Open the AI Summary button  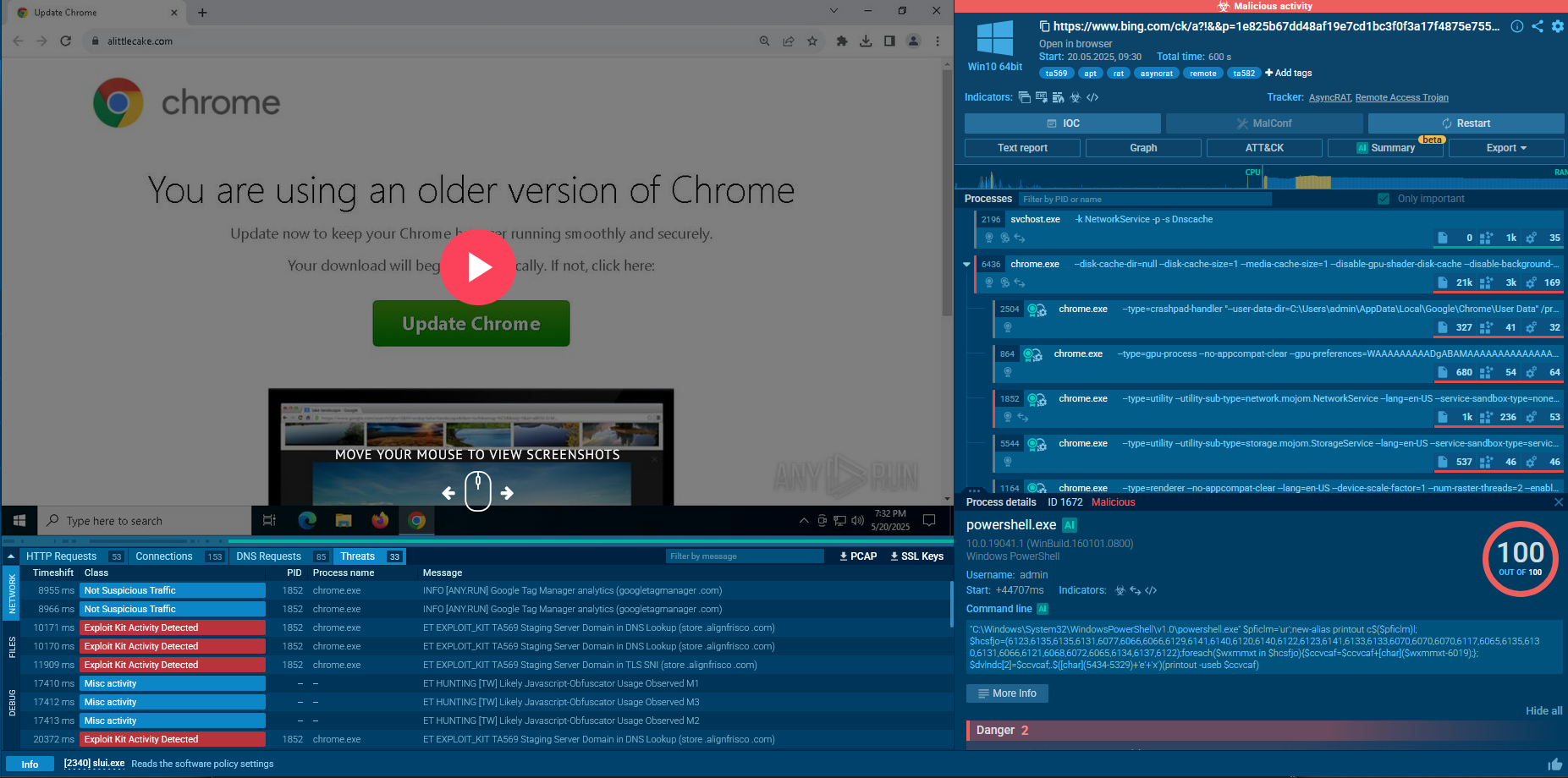tap(1385, 148)
